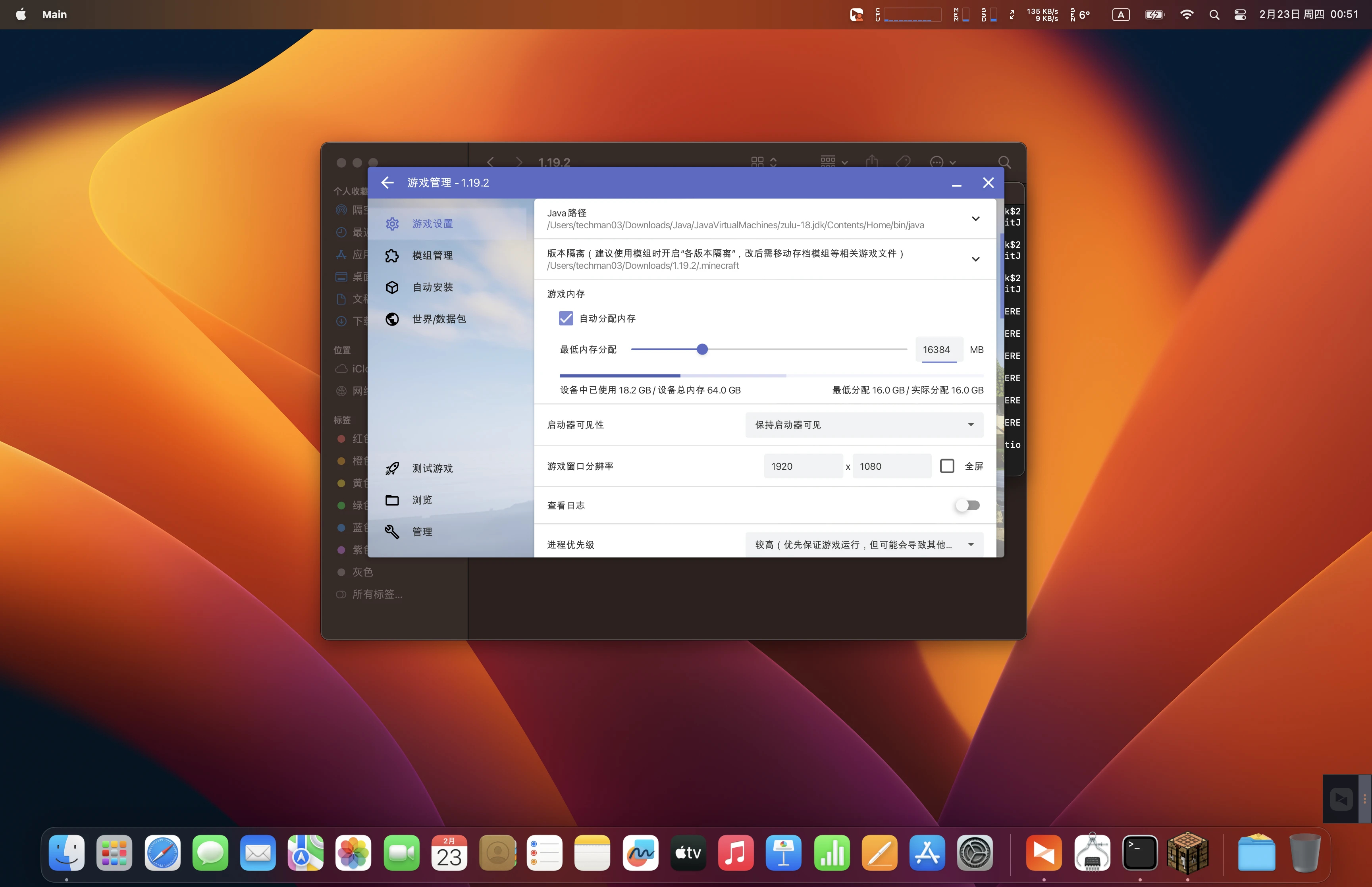Image resolution: width=1372 pixels, height=887 pixels.
Task: Open 世界/数据包 section
Action: pos(447,318)
